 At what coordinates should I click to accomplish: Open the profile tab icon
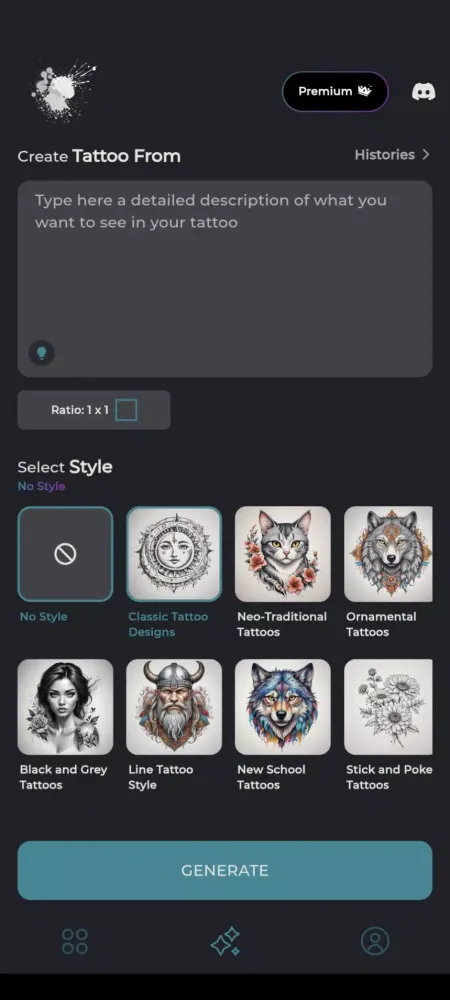tap(375, 941)
